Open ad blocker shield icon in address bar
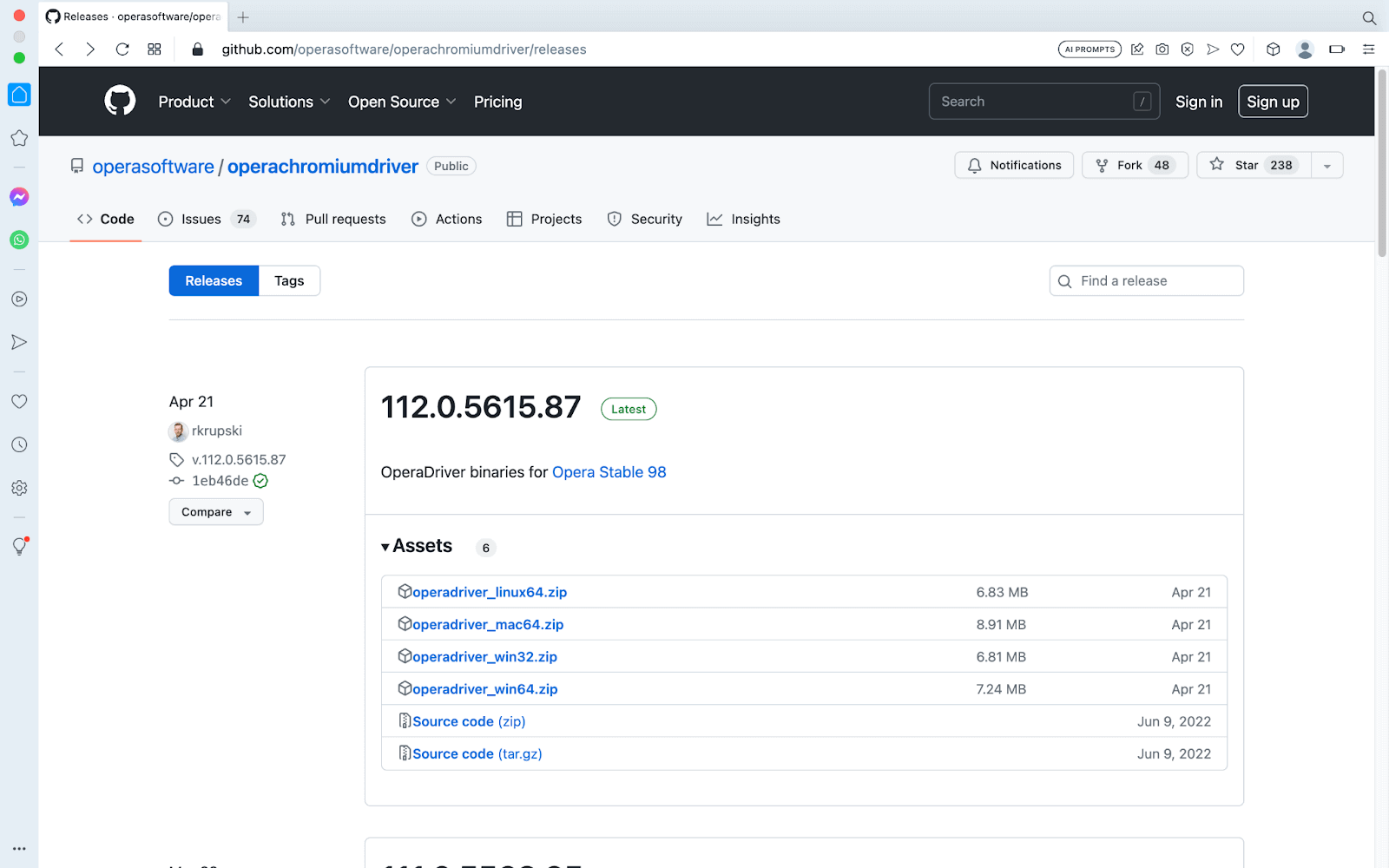 pos(1187,49)
